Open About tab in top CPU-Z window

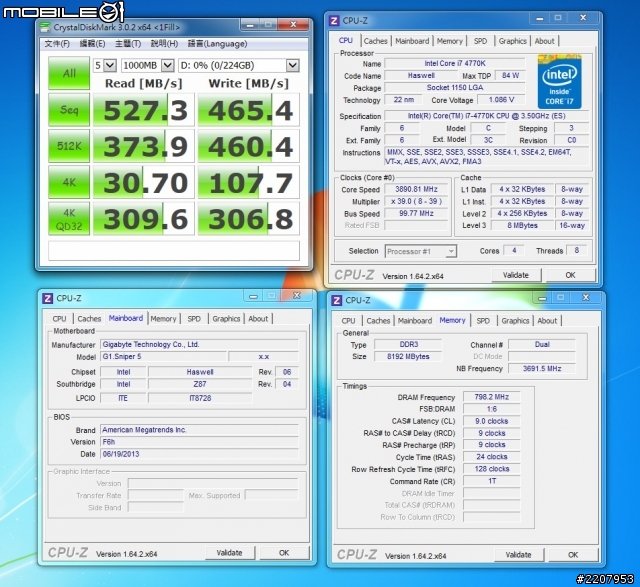[x=544, y=41]
